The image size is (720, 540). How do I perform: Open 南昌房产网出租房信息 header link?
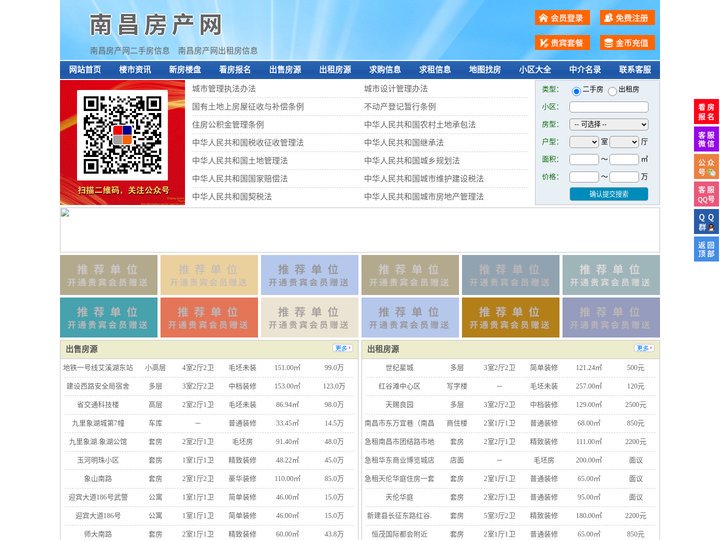(x=218, y=51)
